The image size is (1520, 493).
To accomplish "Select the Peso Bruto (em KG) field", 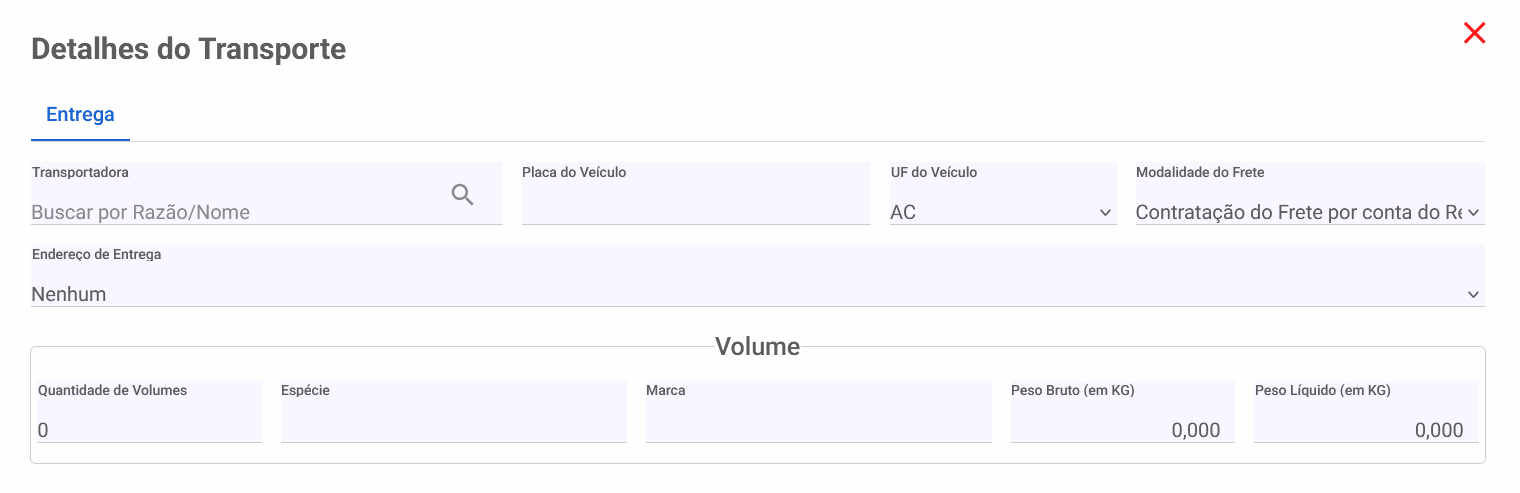I will 1123,412.
